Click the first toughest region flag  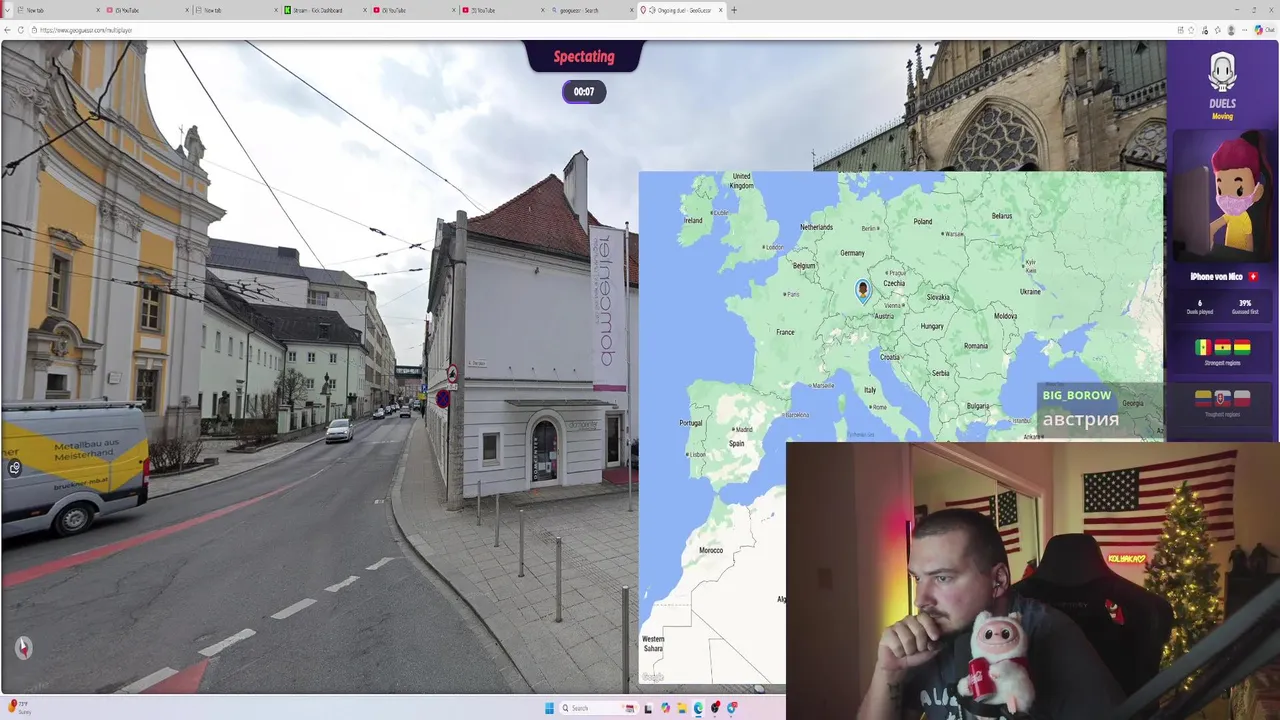[1204, 398]
